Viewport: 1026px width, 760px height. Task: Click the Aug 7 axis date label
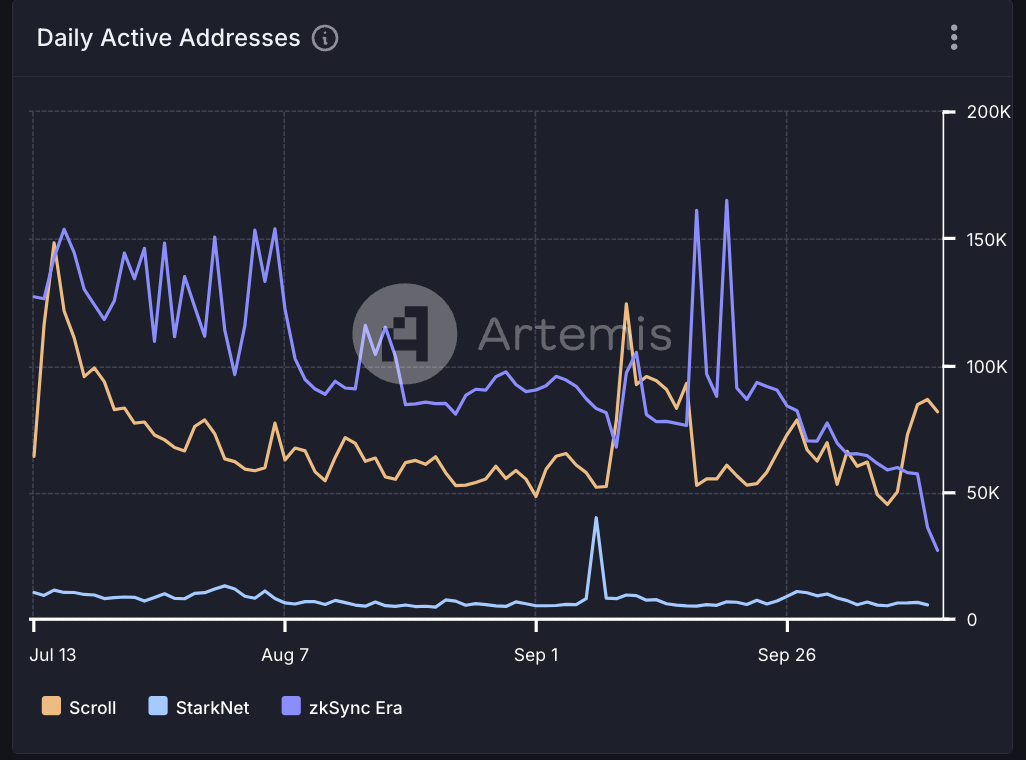(x=285, y=655)
